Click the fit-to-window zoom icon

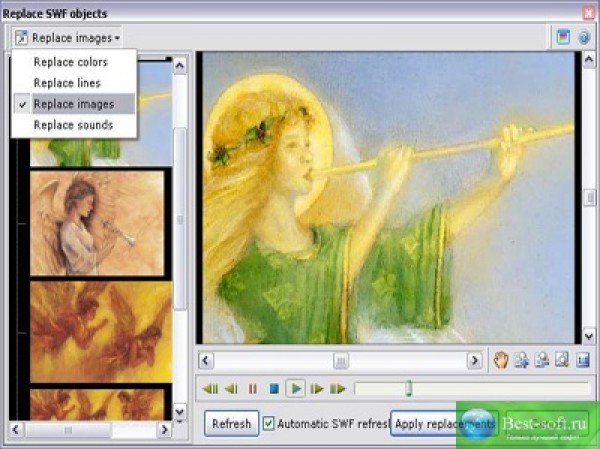(x=562, y=360)
